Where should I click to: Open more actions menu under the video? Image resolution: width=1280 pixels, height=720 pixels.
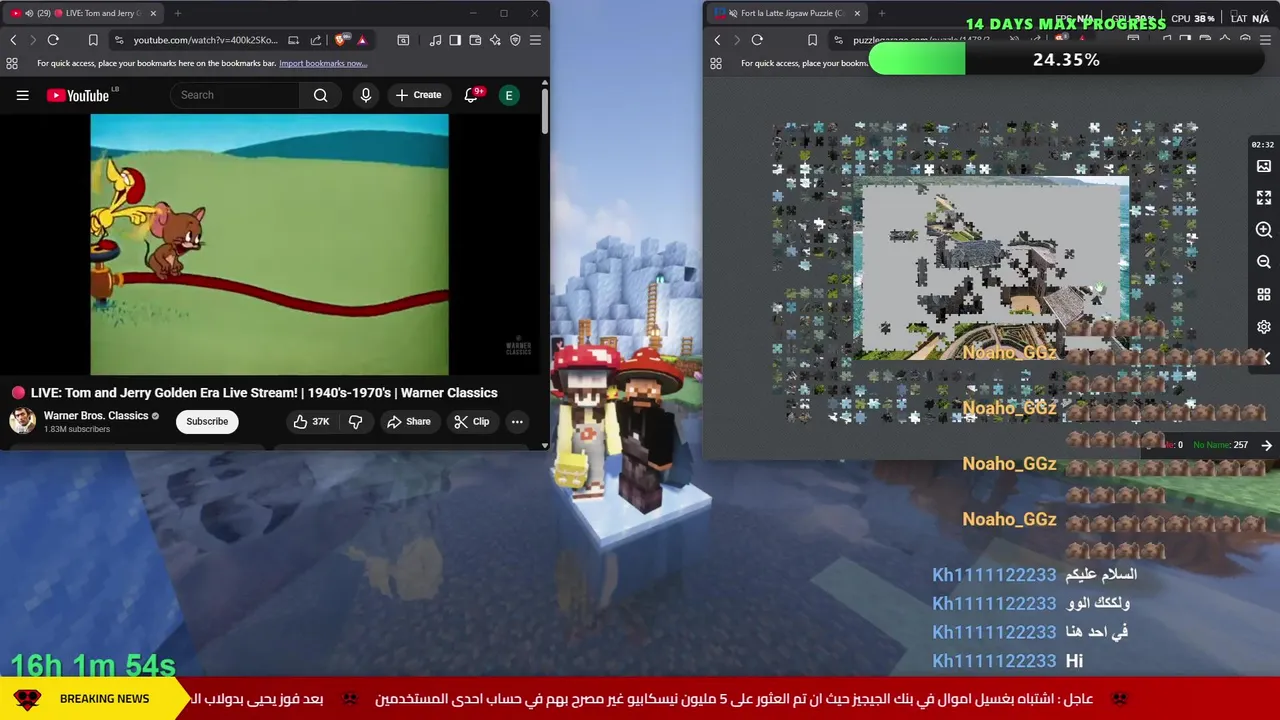pos(517,422)
